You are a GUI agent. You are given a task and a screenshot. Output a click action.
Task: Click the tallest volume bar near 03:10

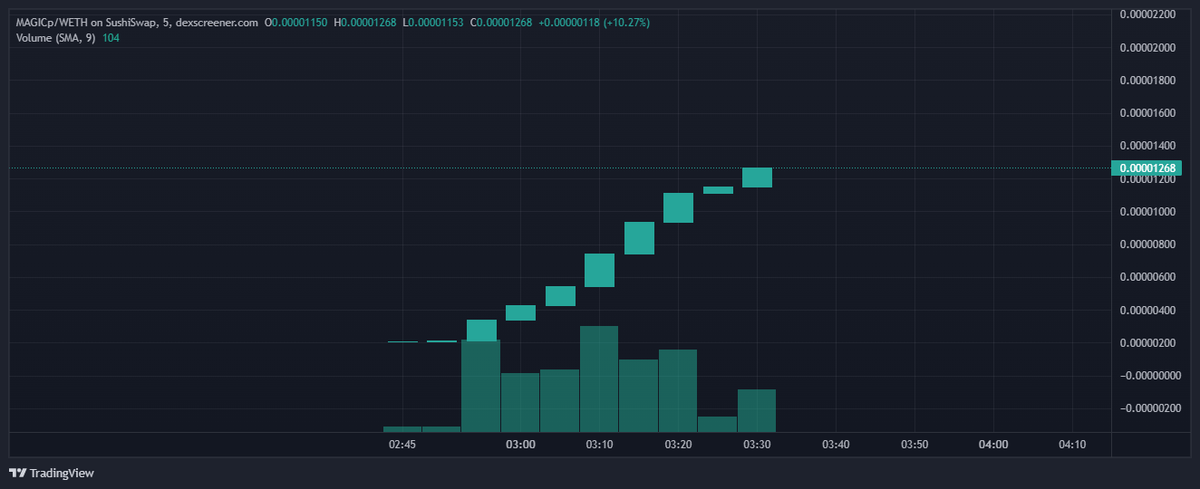[599, 378]
